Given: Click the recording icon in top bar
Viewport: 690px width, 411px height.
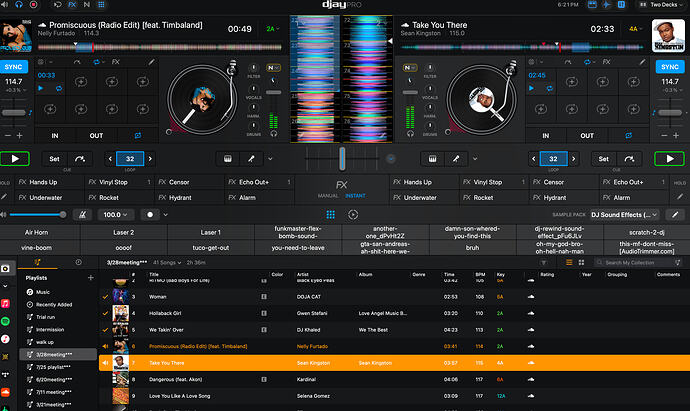Looking at the screenshot, I should 33,5.
